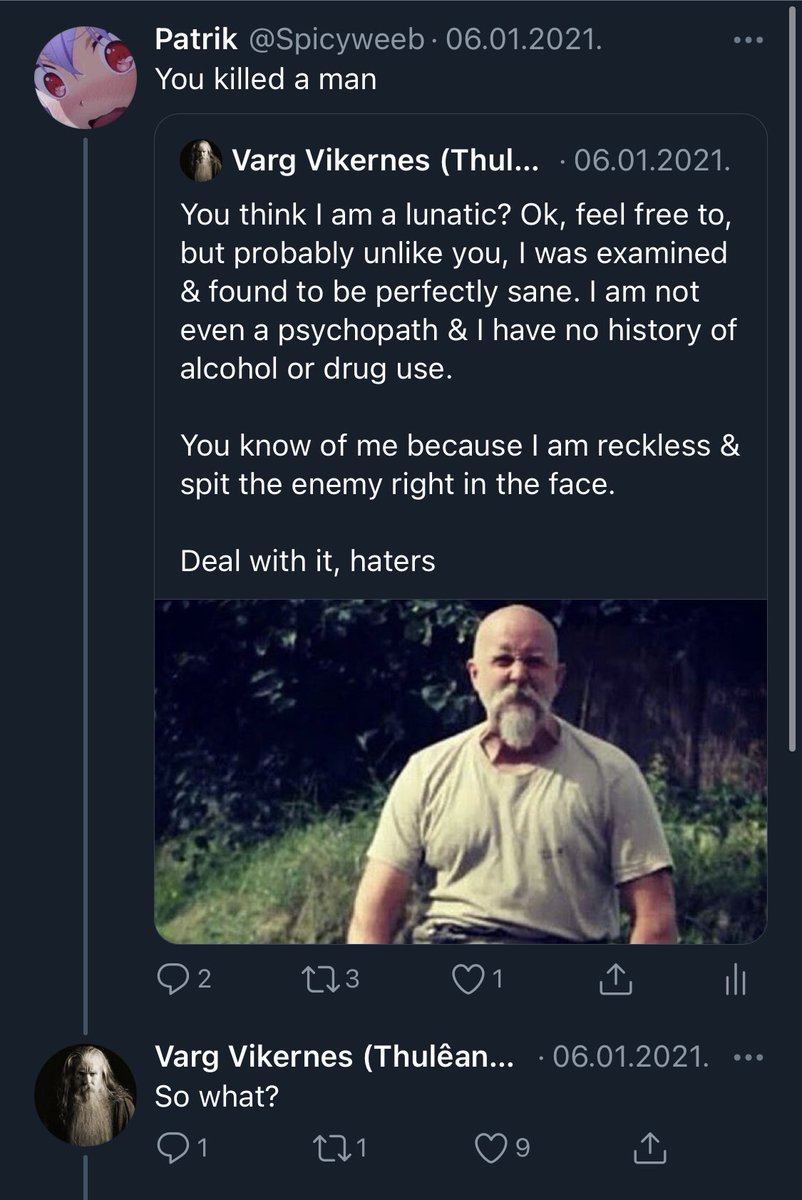Viewport: 802px width, 1200px height.
Task: Open Varg Vikernes (Thulêan... name in reply
Action: [x=334, y=1057]
